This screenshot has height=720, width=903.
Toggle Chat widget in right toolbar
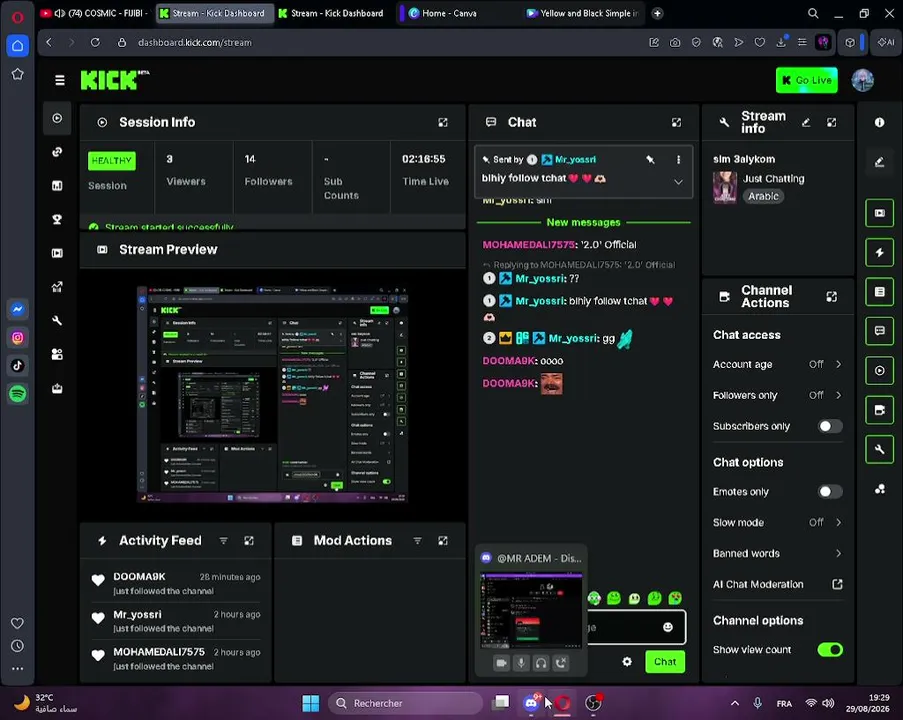[879, 331]
